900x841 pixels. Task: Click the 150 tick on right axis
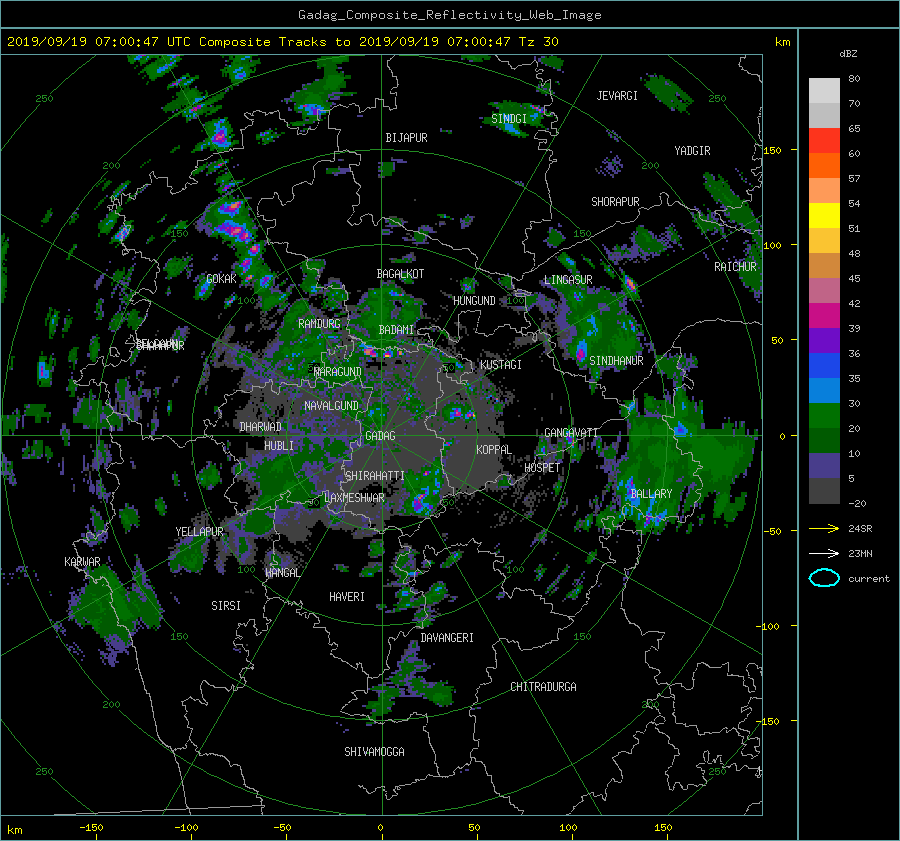(x=773, y=150)
